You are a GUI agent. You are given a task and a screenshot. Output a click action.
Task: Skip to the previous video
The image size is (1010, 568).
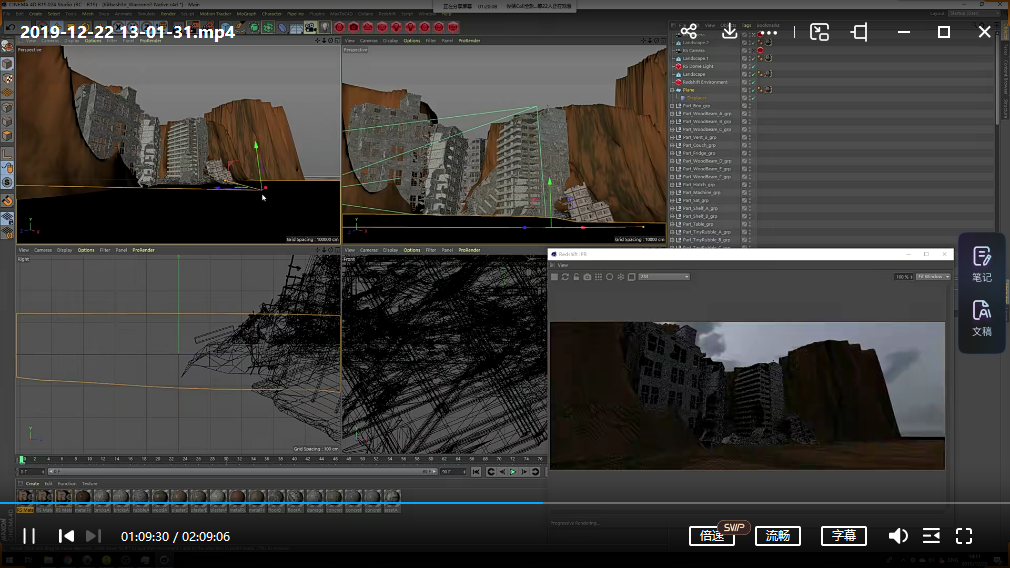pyautogui.click(x=66, y=536)
